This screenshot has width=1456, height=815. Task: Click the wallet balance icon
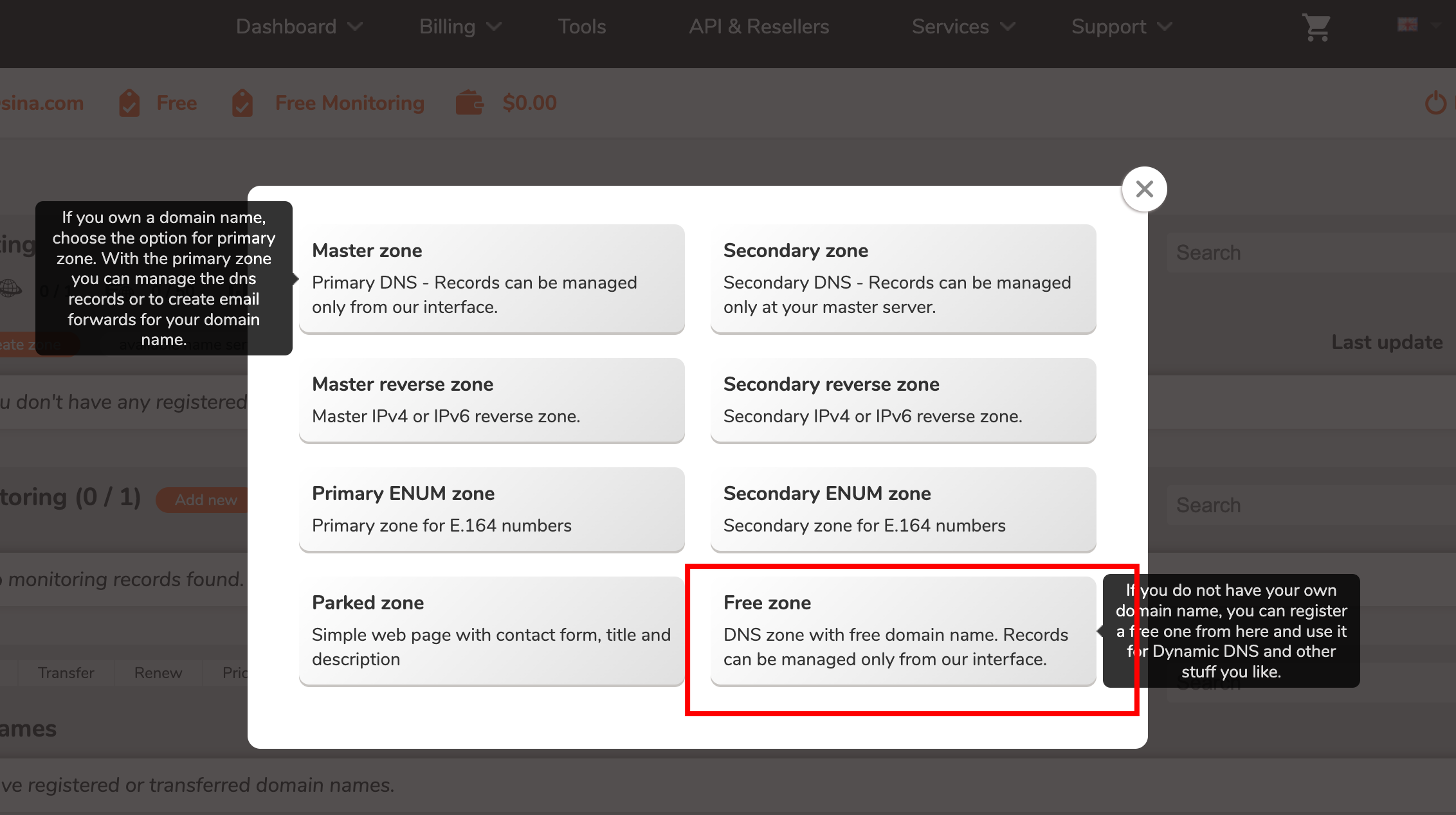(x=469, y=103)
